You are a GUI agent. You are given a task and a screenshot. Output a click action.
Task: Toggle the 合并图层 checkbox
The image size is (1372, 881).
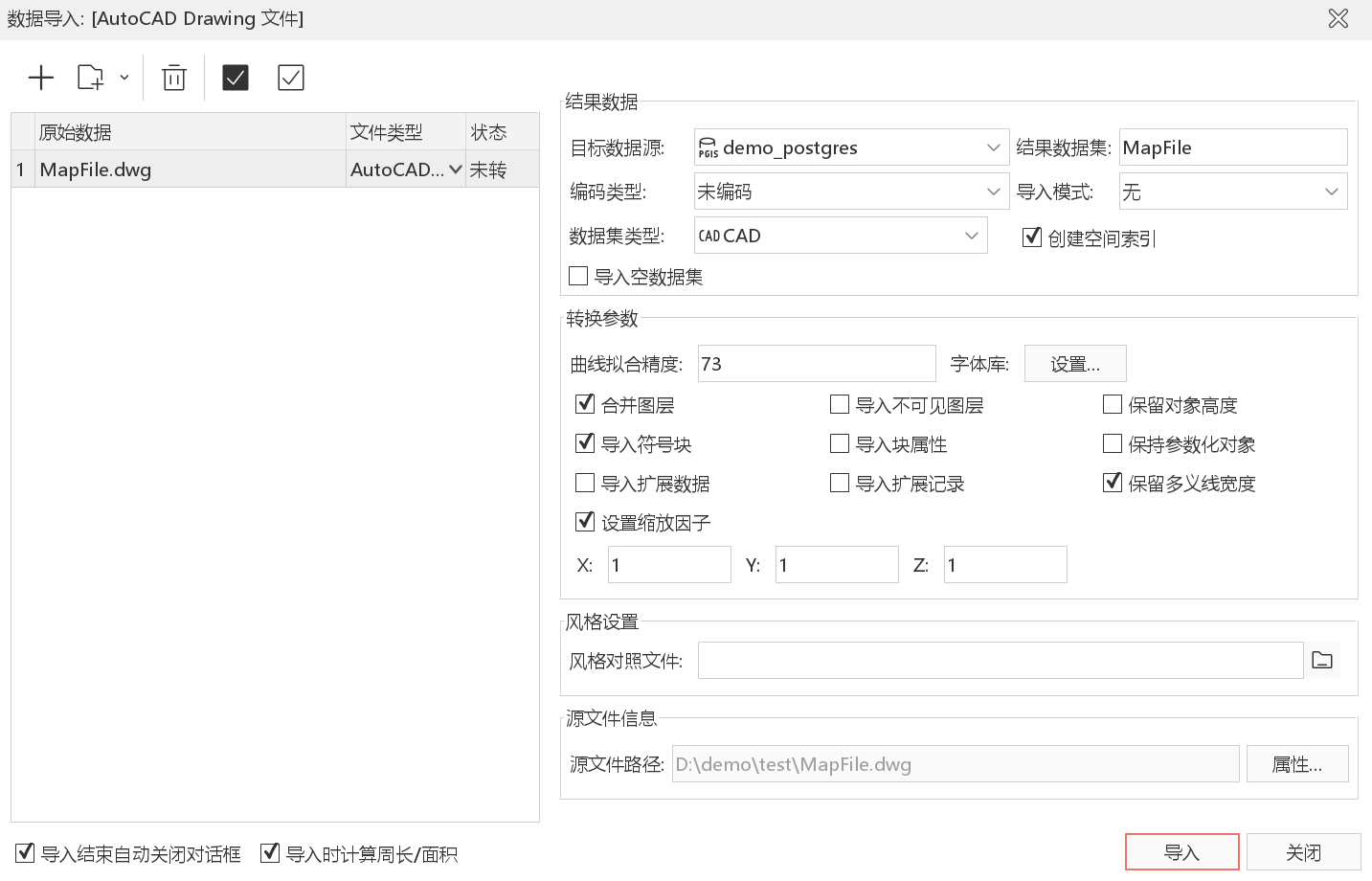click(x=585, y=404)
